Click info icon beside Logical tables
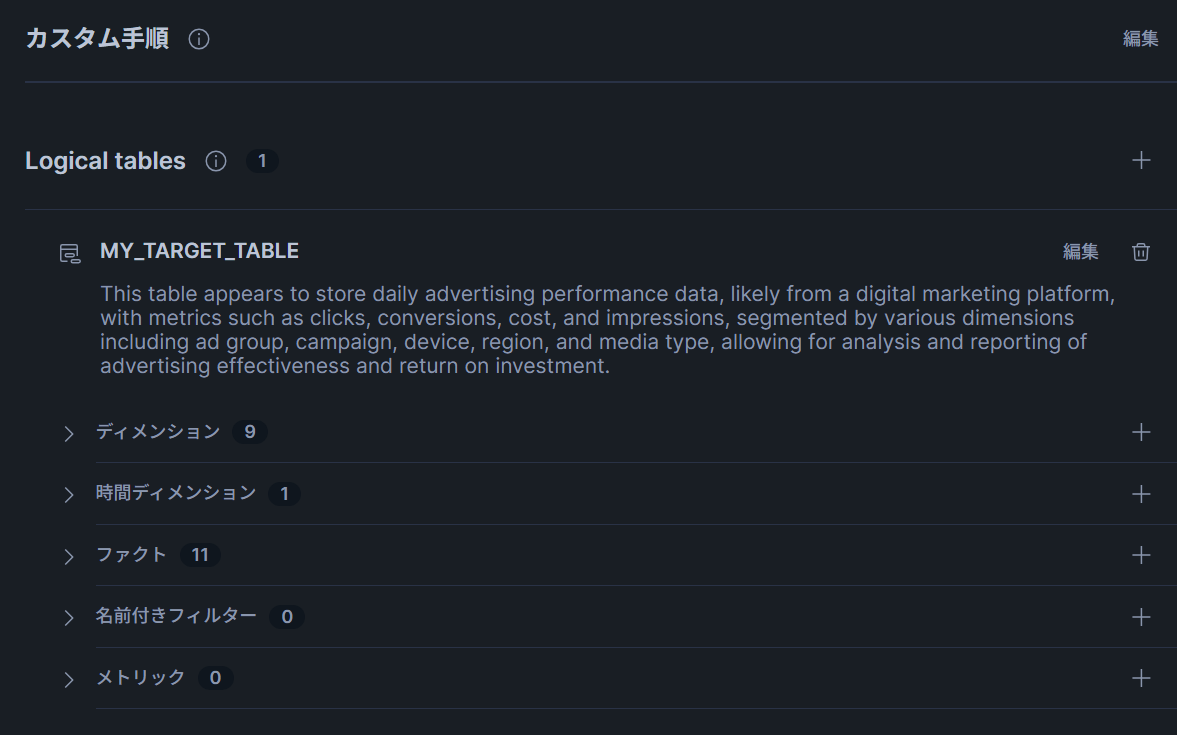Screen dimensions: 1177x735 point(216,161)
